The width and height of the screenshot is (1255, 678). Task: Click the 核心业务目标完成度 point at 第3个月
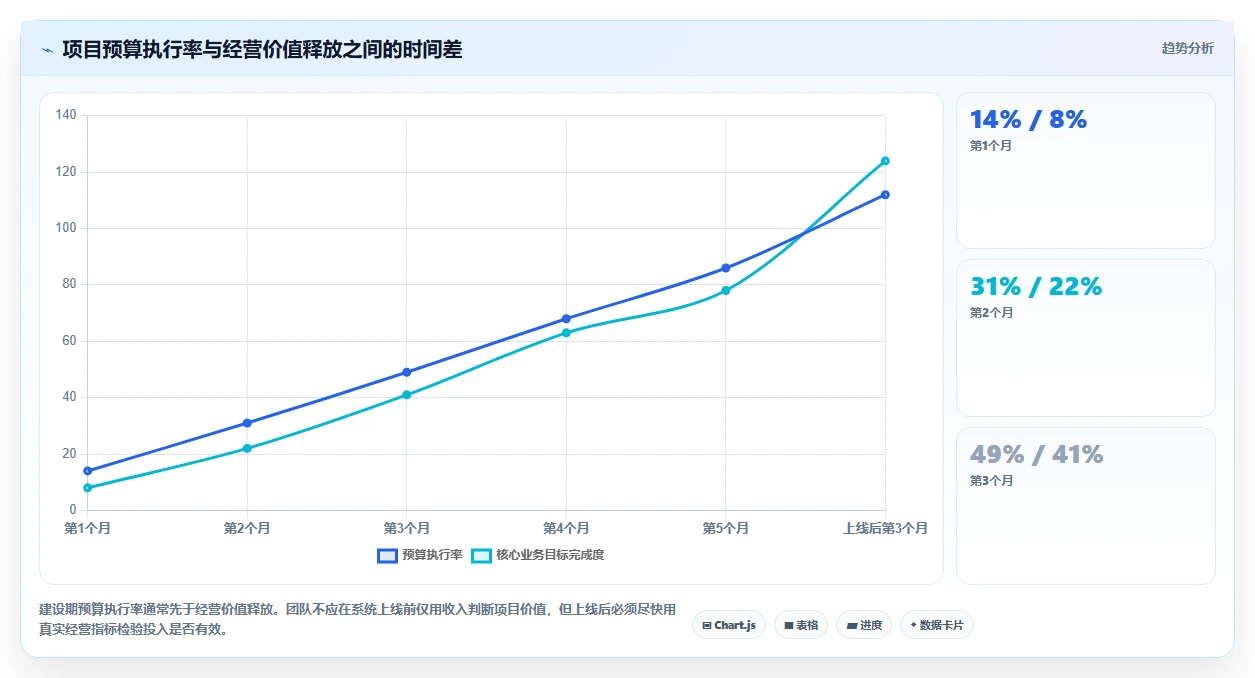[407, 395]
